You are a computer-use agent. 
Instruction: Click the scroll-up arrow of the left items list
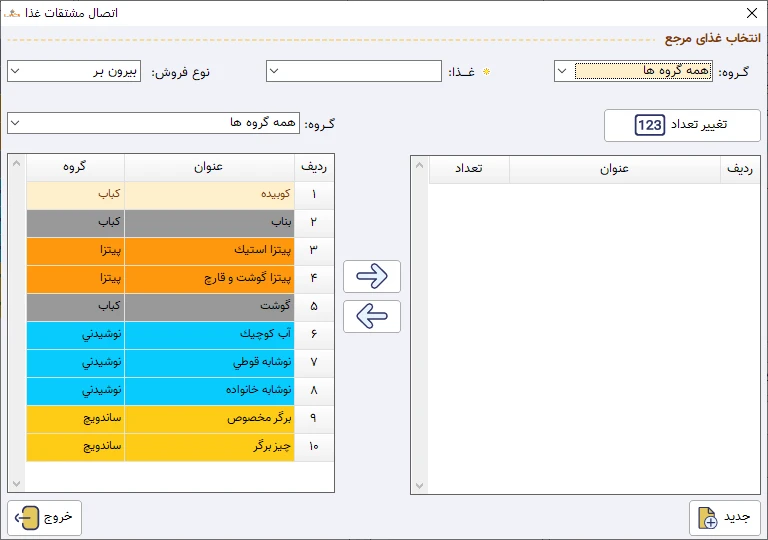pyautogui.click(x=17, y=163)
